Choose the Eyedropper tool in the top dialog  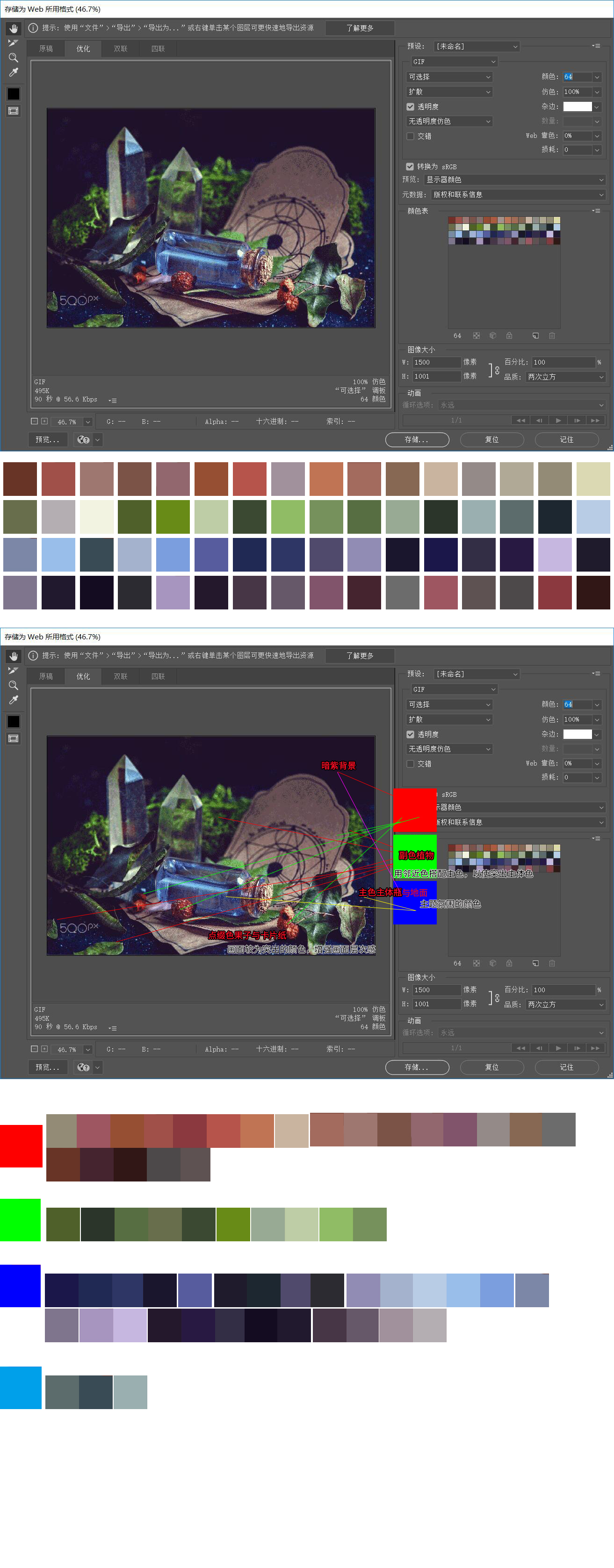[x=14, y=72]
